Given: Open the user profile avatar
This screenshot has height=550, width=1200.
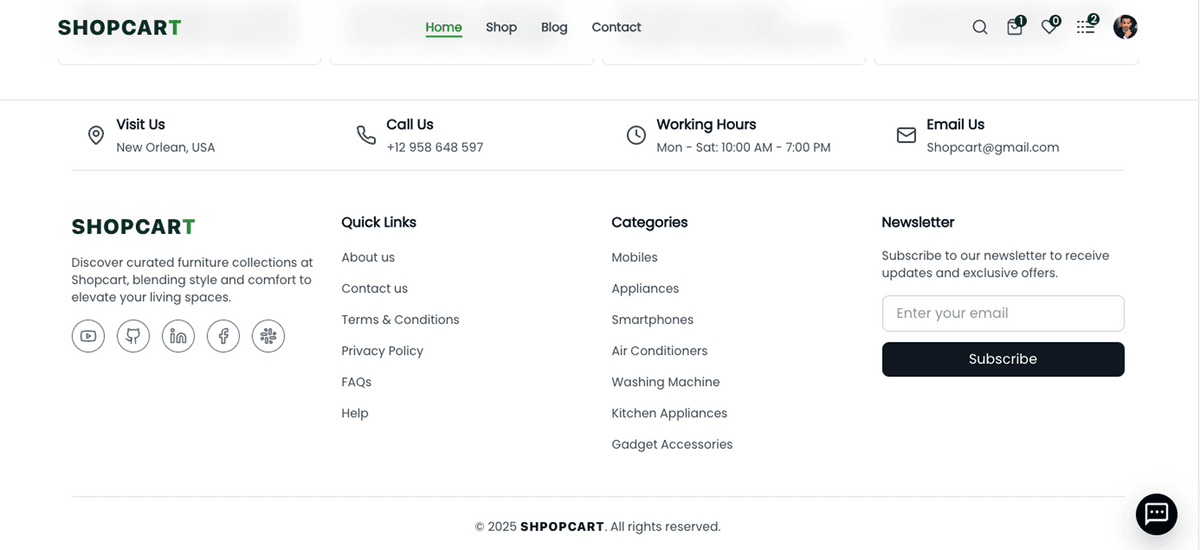Looking at the screenshot, I should coord(1125,27).
